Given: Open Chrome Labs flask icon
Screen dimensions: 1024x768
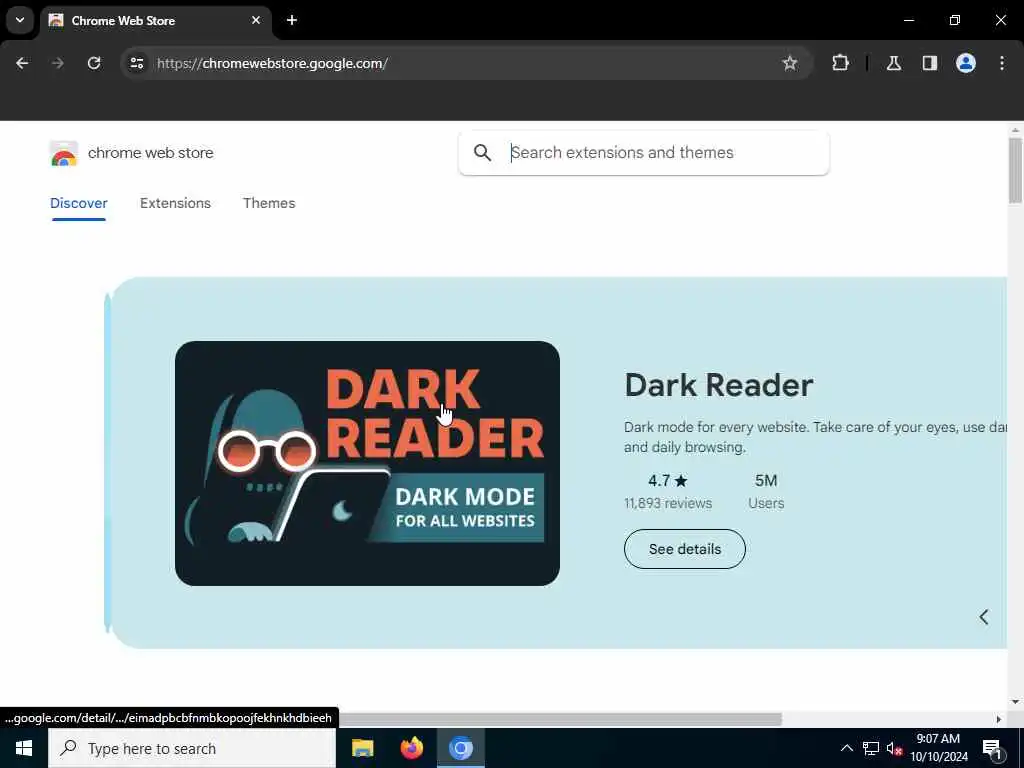Looking at the screenshot, I should point(893,63).
